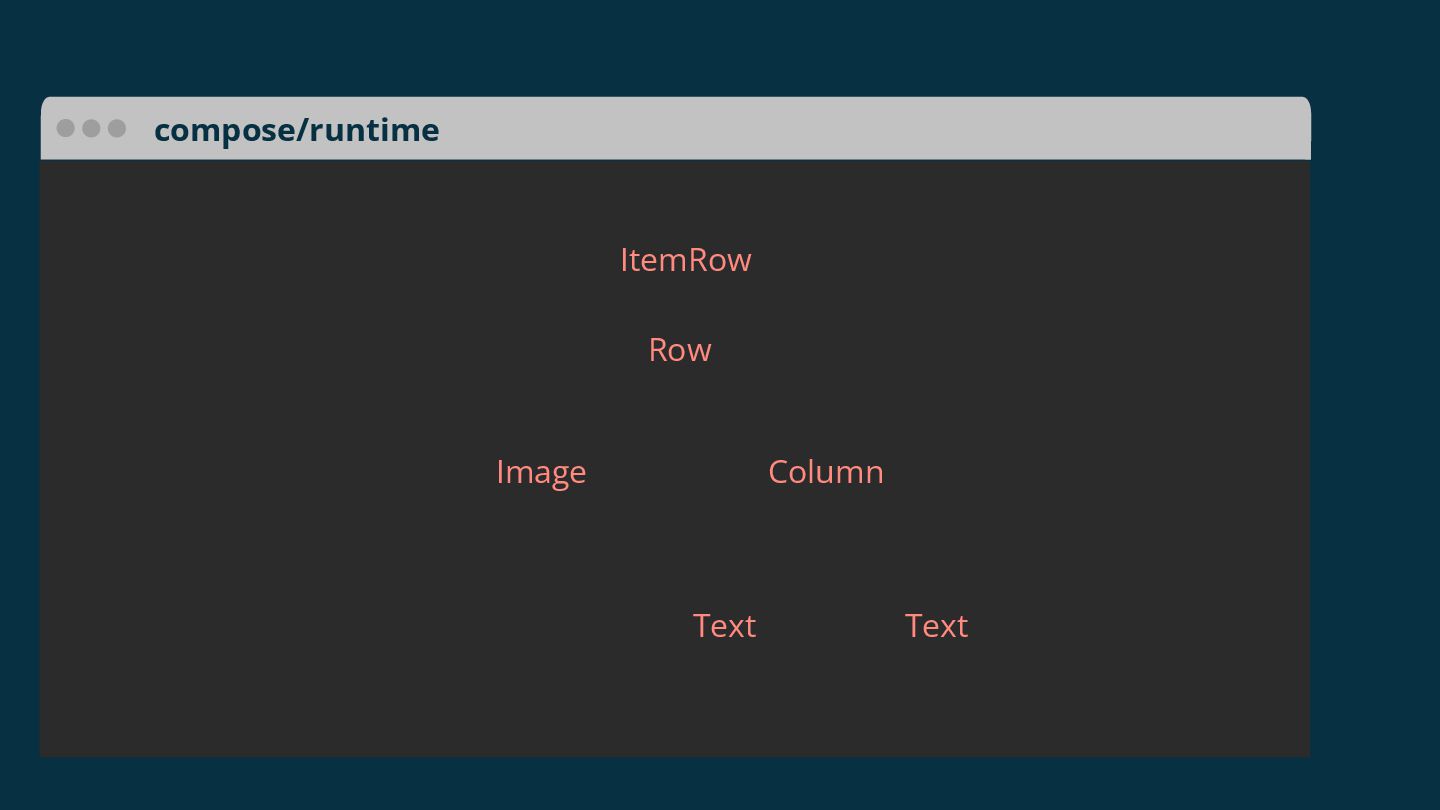Pick the Image leaf left of Column

pos(541,472)
